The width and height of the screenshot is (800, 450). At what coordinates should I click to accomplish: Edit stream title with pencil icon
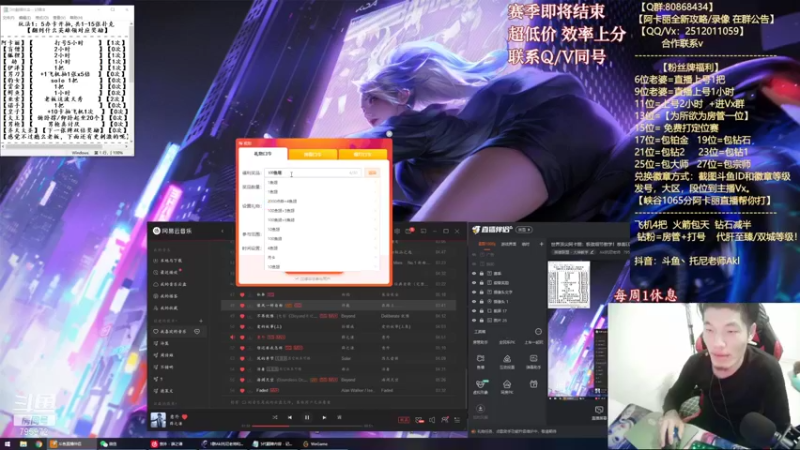point(592,252)
